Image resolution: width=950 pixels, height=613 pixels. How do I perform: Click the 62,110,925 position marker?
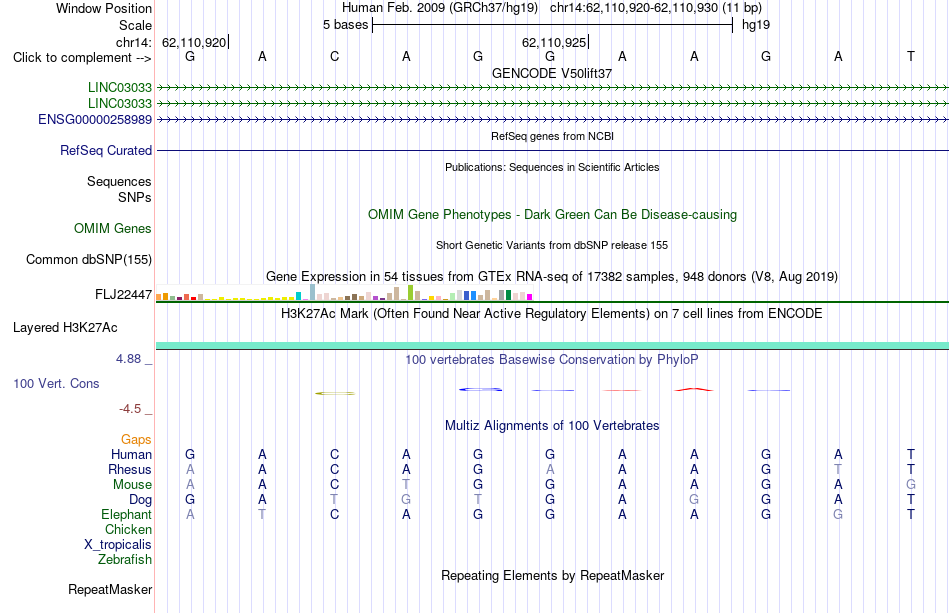click(554, 42)
